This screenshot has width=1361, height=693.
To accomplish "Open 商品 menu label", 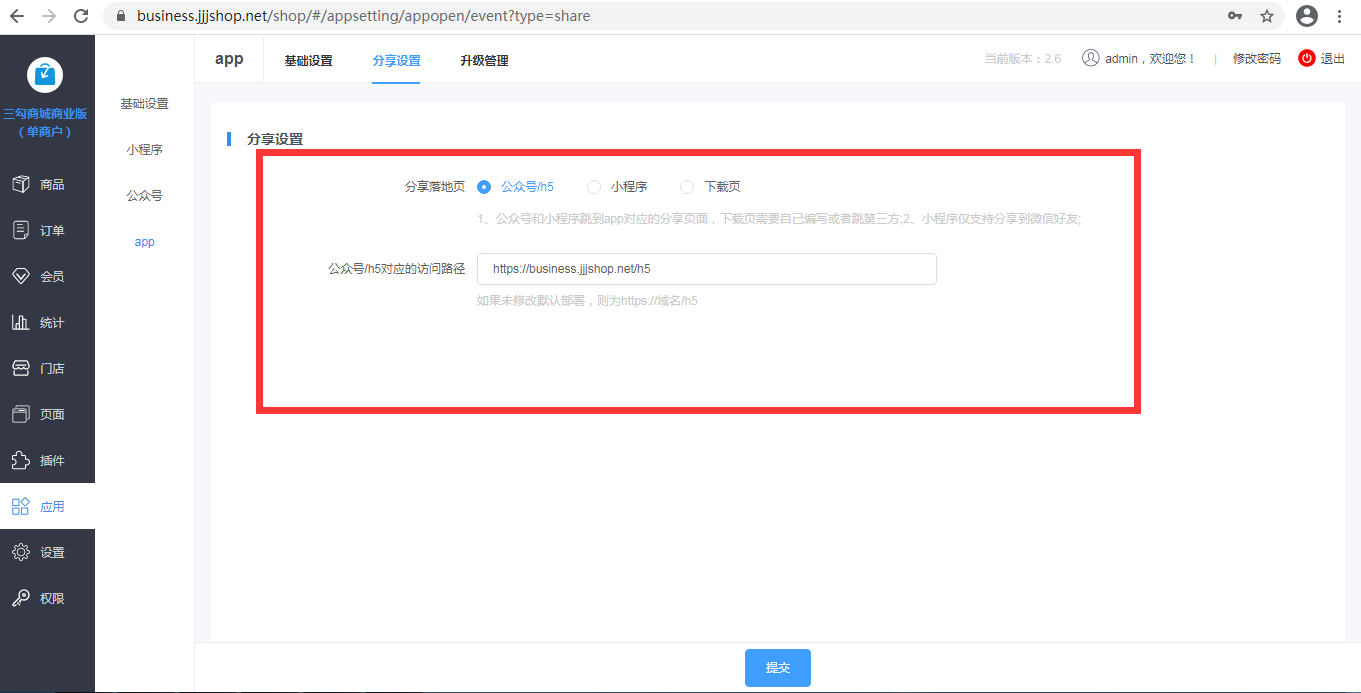I will pyautogui.click(x=52, y=184).
